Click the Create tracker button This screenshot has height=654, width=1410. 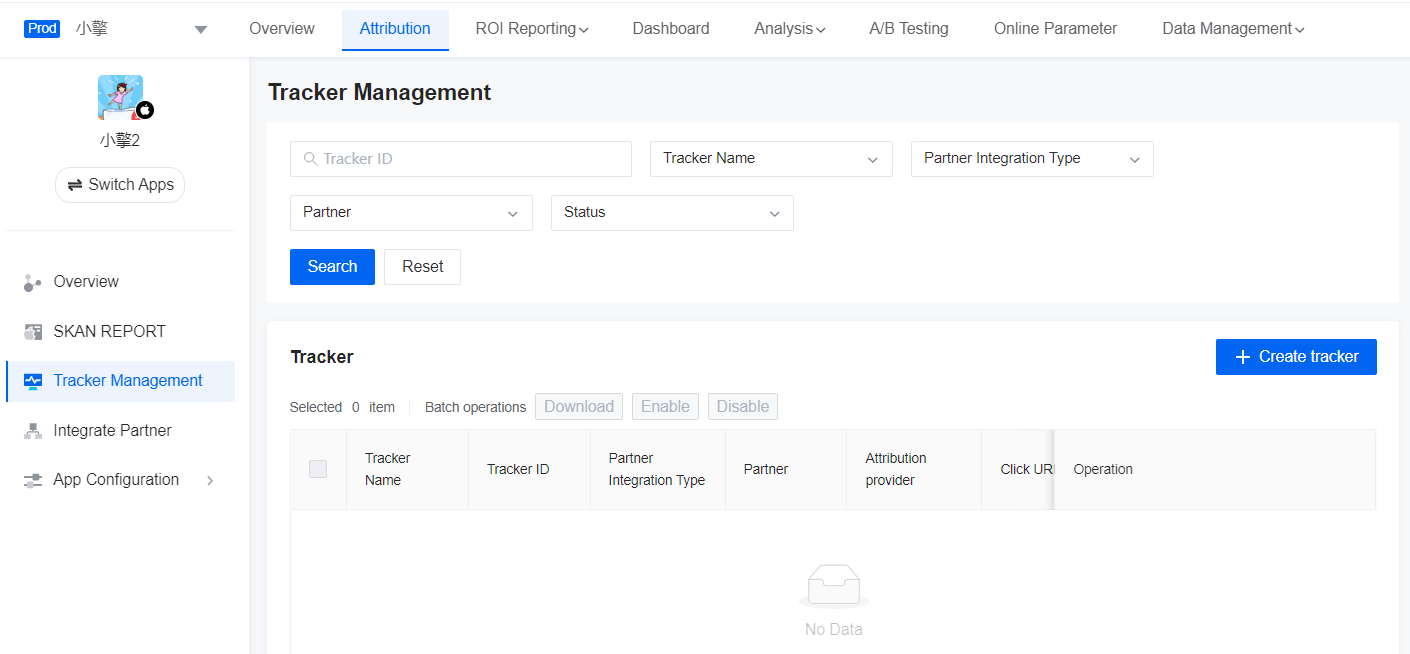coord(1296,356)
